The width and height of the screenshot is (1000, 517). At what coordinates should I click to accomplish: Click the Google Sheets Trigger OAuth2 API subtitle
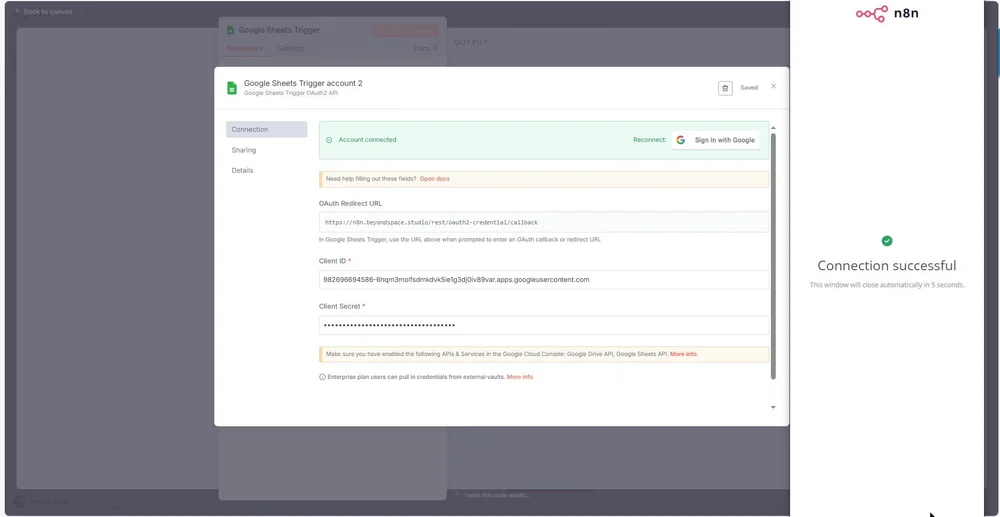(291, 93)
